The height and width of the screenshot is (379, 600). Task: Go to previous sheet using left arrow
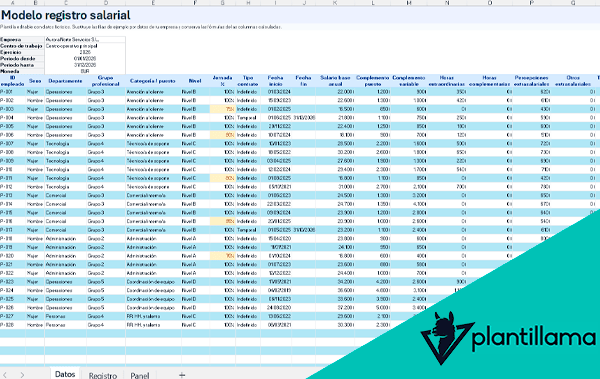pos(5,375)
